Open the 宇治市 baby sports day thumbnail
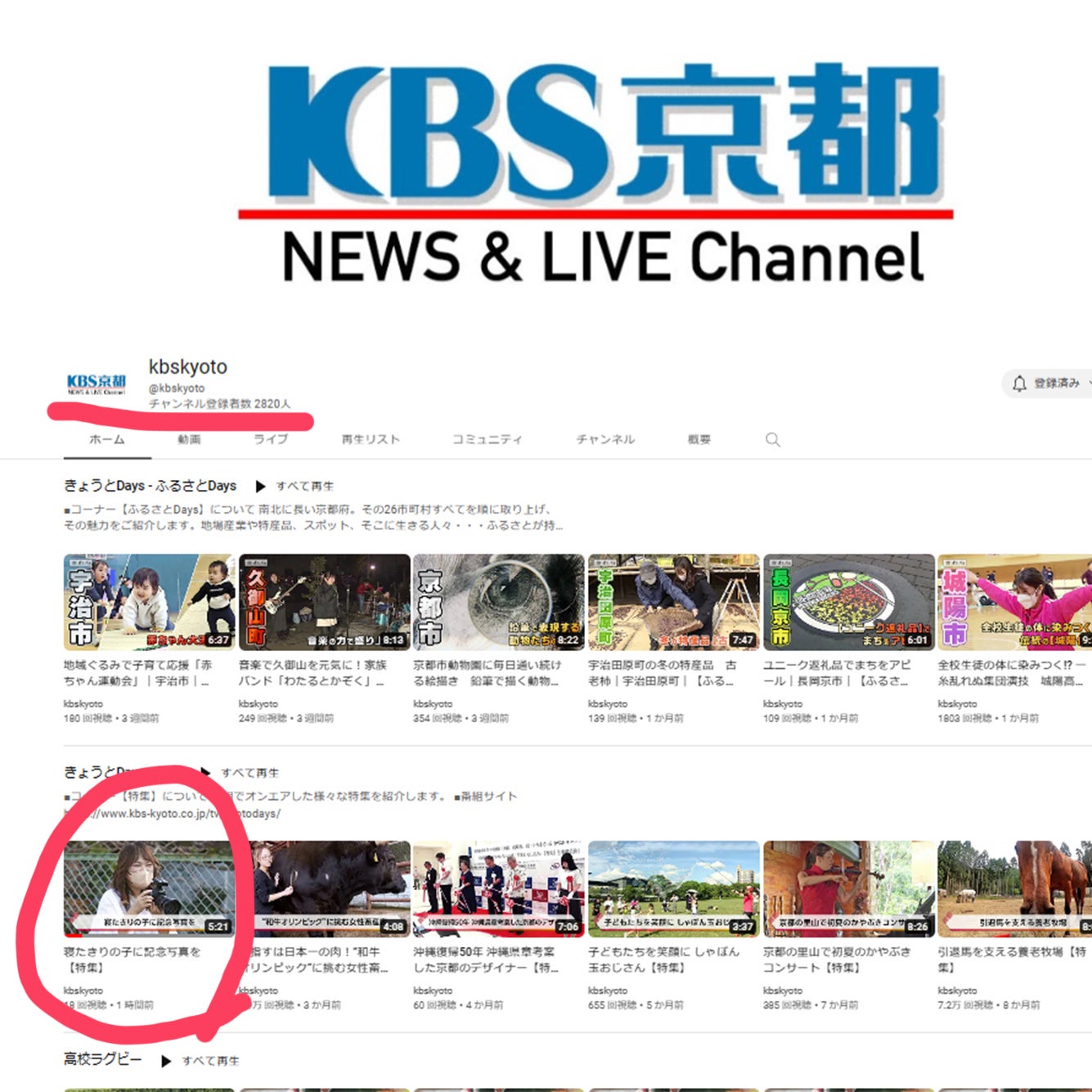This screenshot has width=1092, height=1092. [149, 602]
